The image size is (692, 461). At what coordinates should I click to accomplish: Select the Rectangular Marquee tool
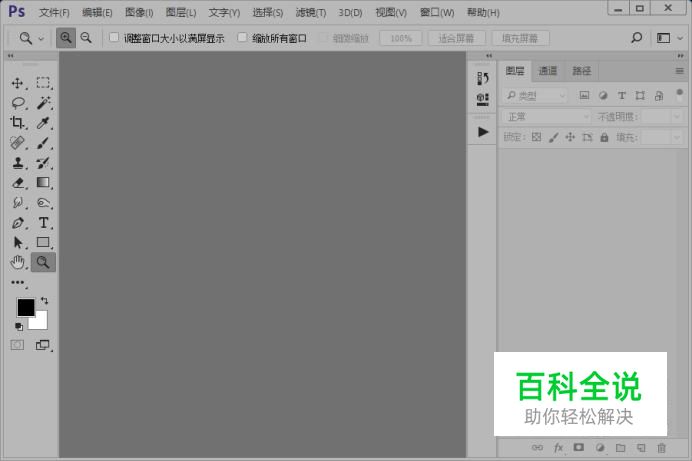(x=43, y=83)
